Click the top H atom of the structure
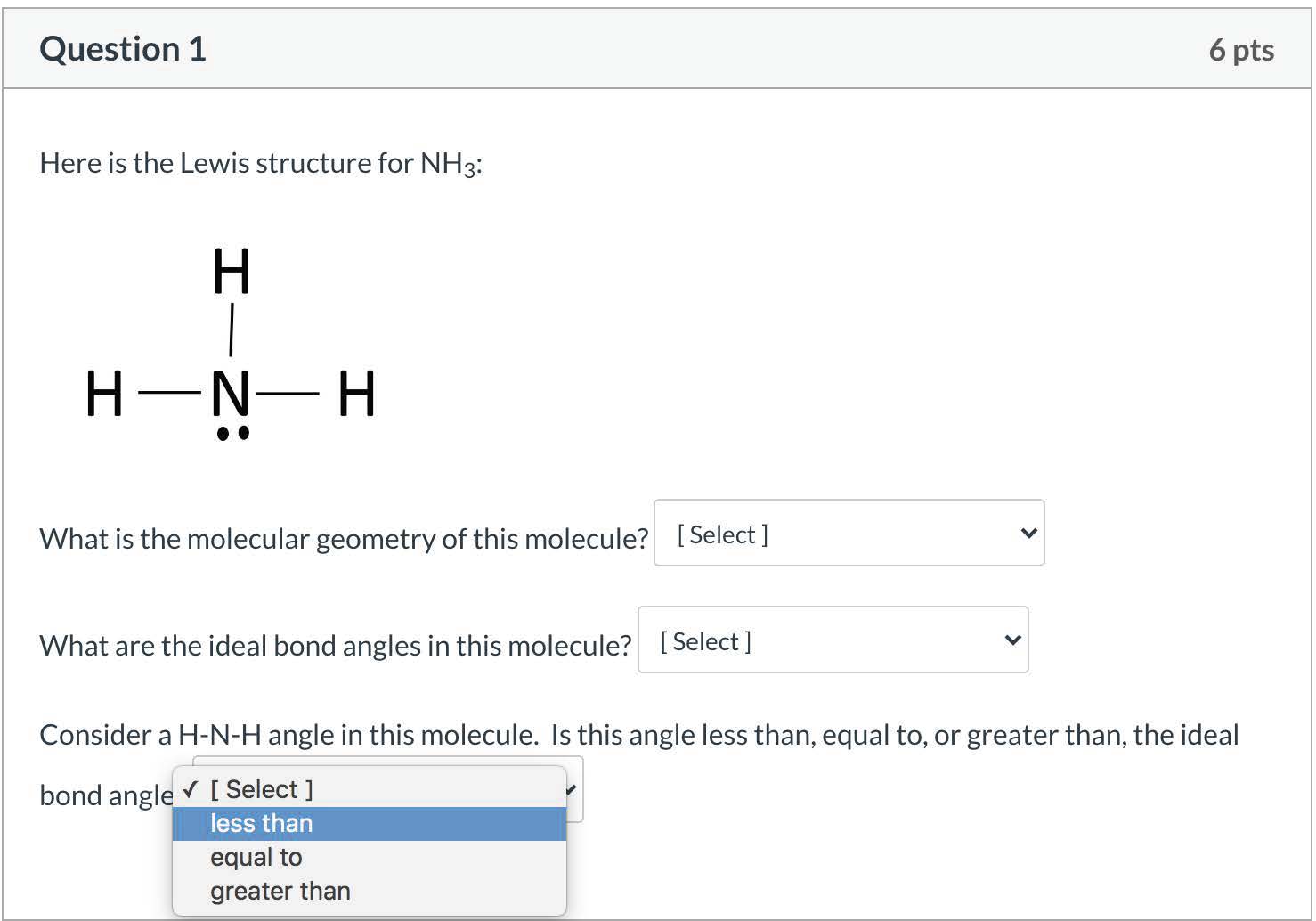 tap(232, 272)
